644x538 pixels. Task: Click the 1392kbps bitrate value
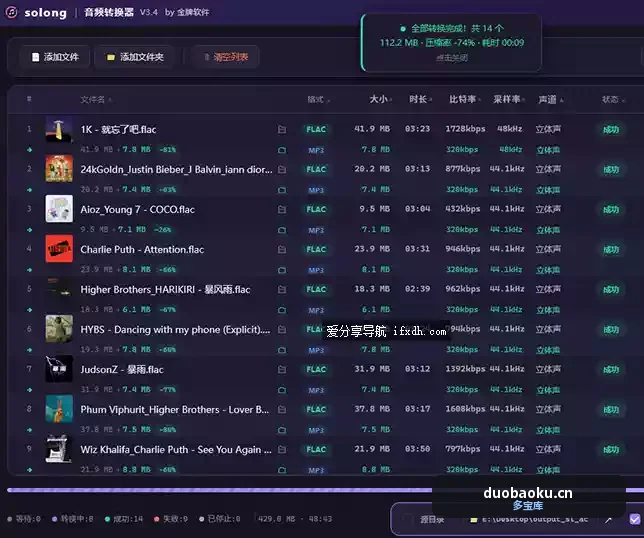(465, 369)
